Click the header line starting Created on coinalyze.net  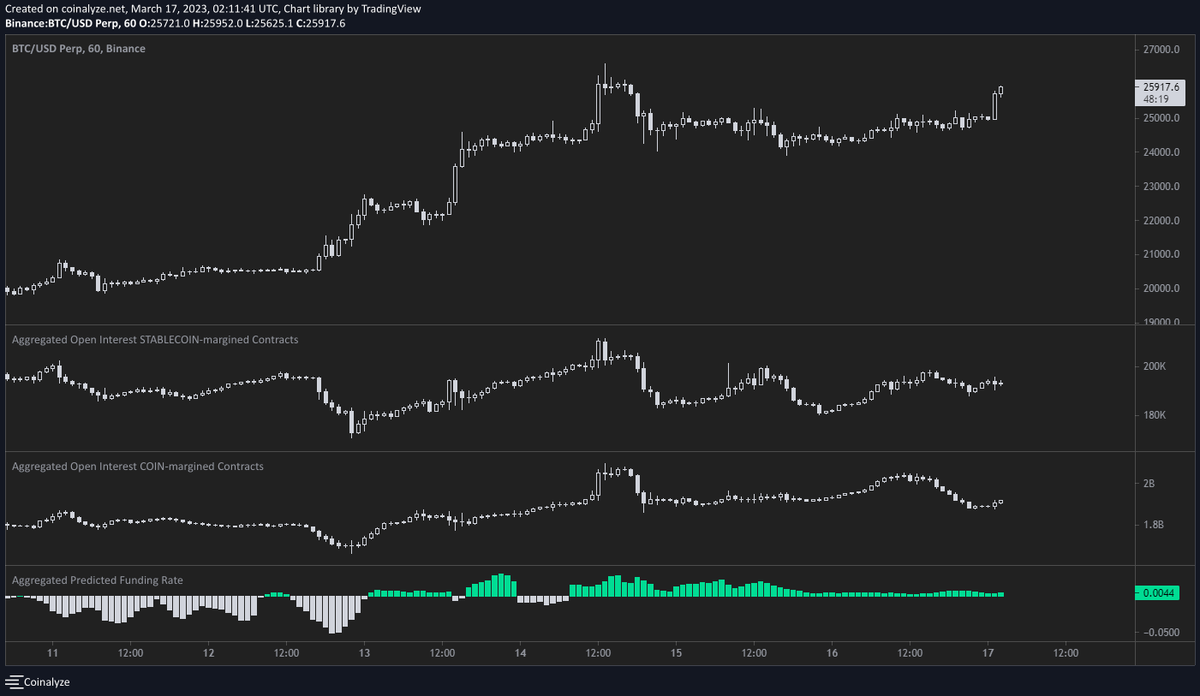click(x=214, y=8)
